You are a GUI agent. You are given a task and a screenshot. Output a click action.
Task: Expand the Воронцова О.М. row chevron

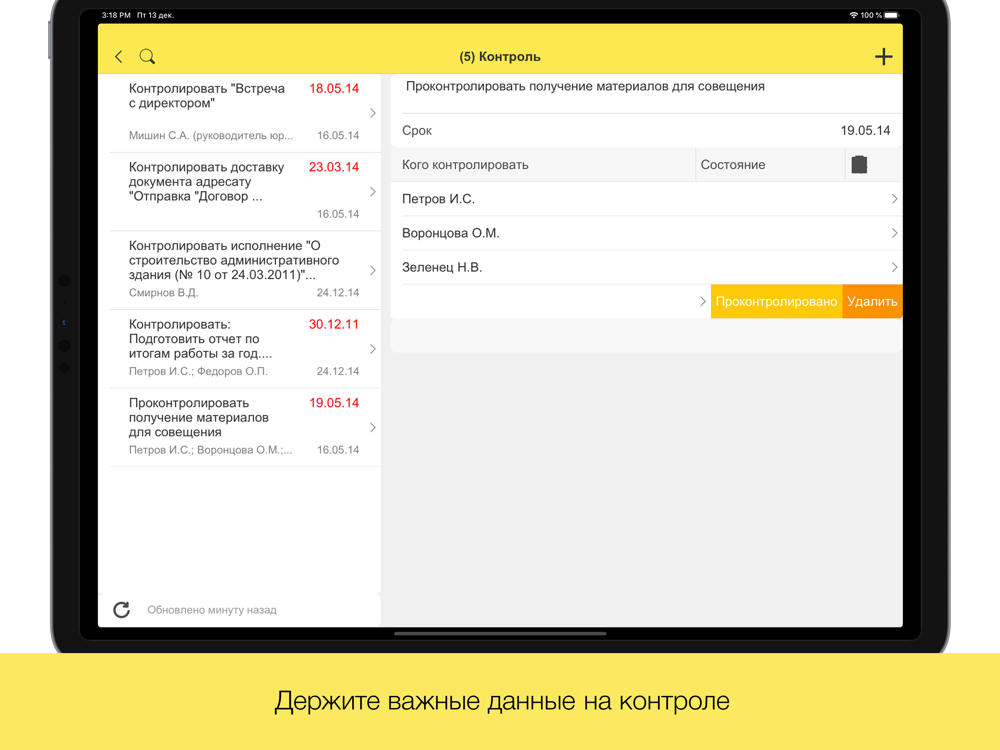coord(894,233)
